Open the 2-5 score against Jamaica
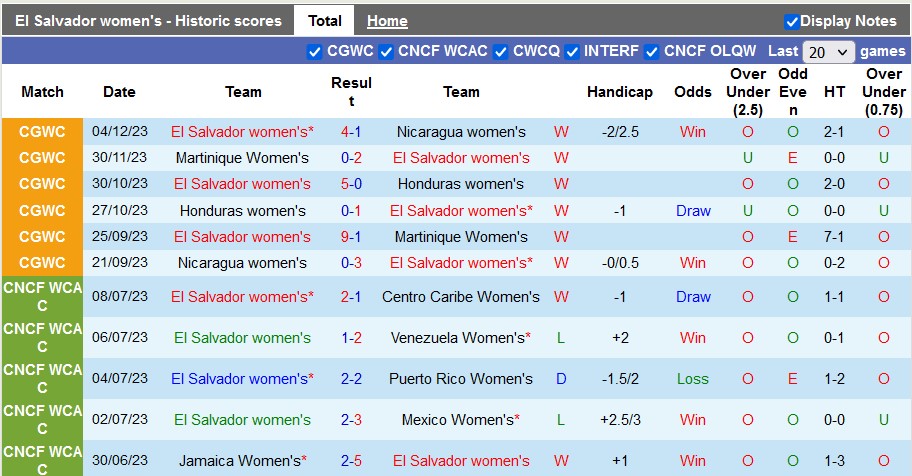This screenshot has width=912, height=476. [x=351, y=461]
